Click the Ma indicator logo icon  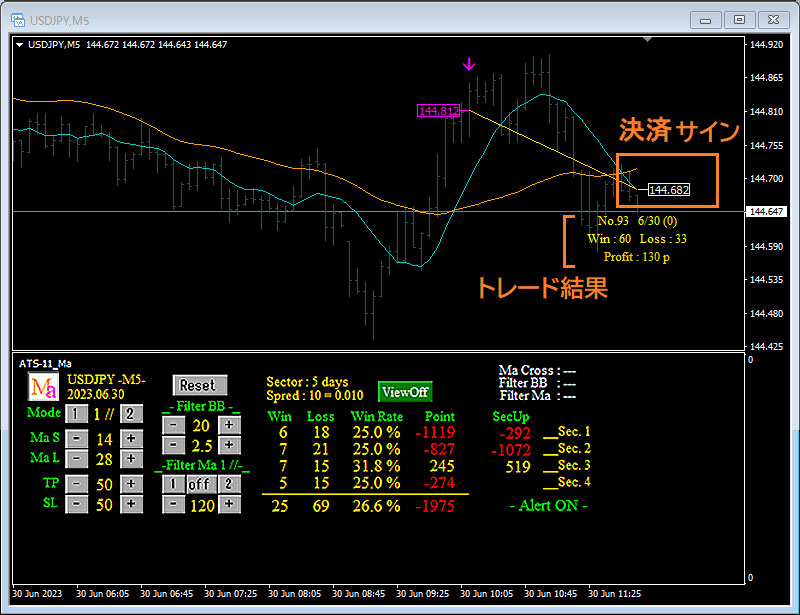[x=43, y=387]
